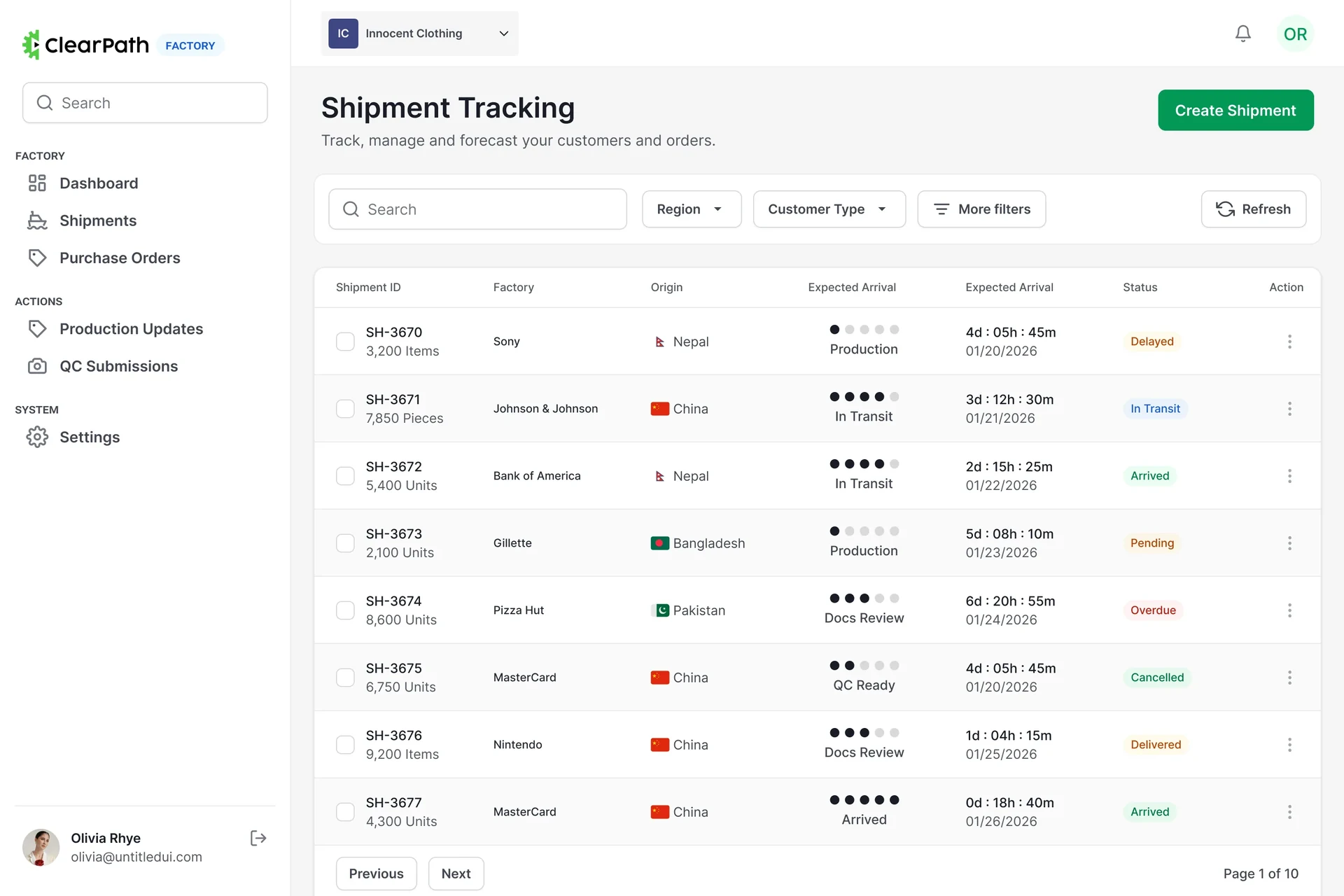Click Johnson & Johnson factory cell
Image resolution: width=1344 pixels, height=896 pixels.
tap(545, 409)
